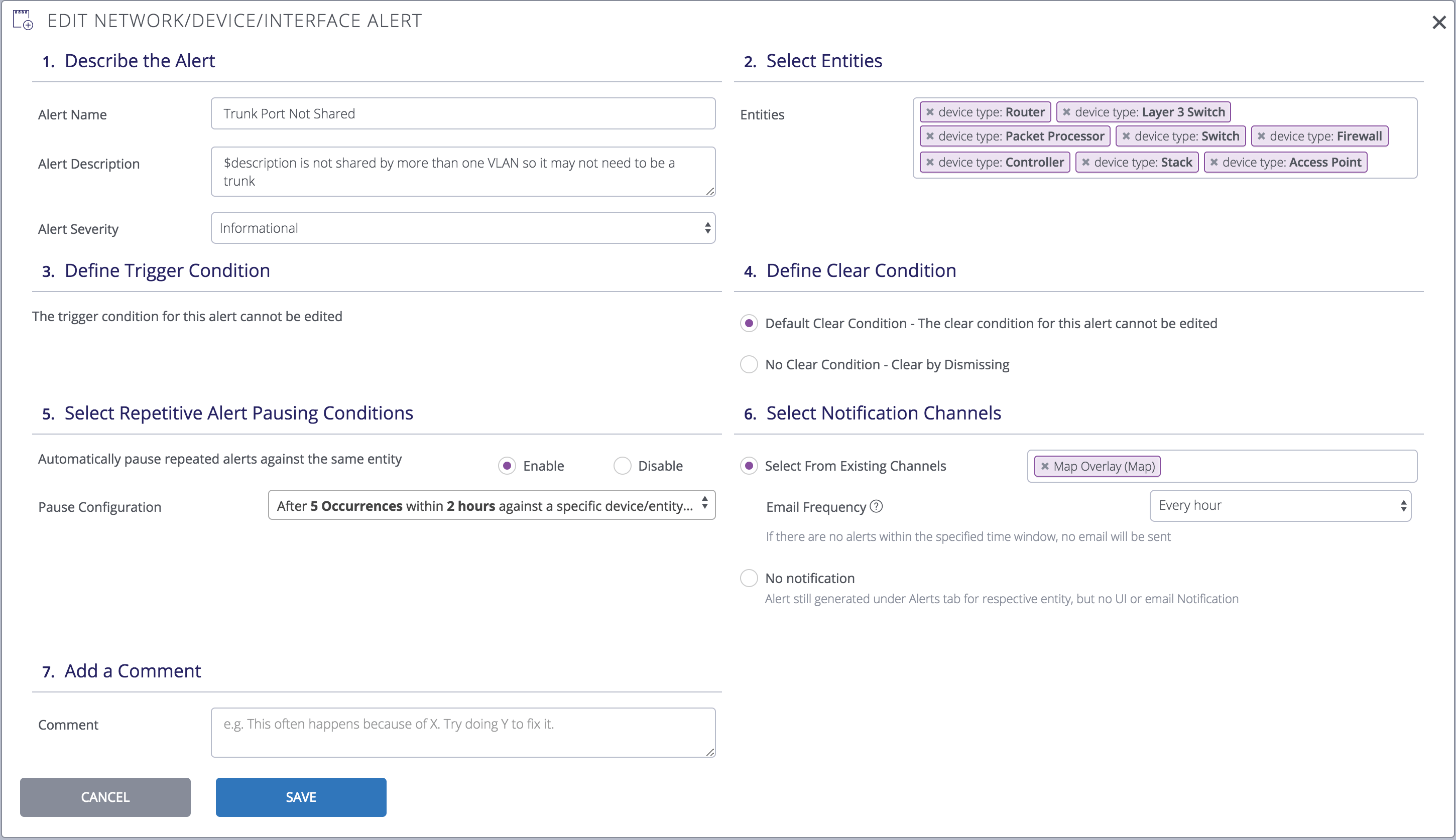Click the Cancel button
The width and height of the screenshot is (1456, 840).
click(x=105, y=797)
